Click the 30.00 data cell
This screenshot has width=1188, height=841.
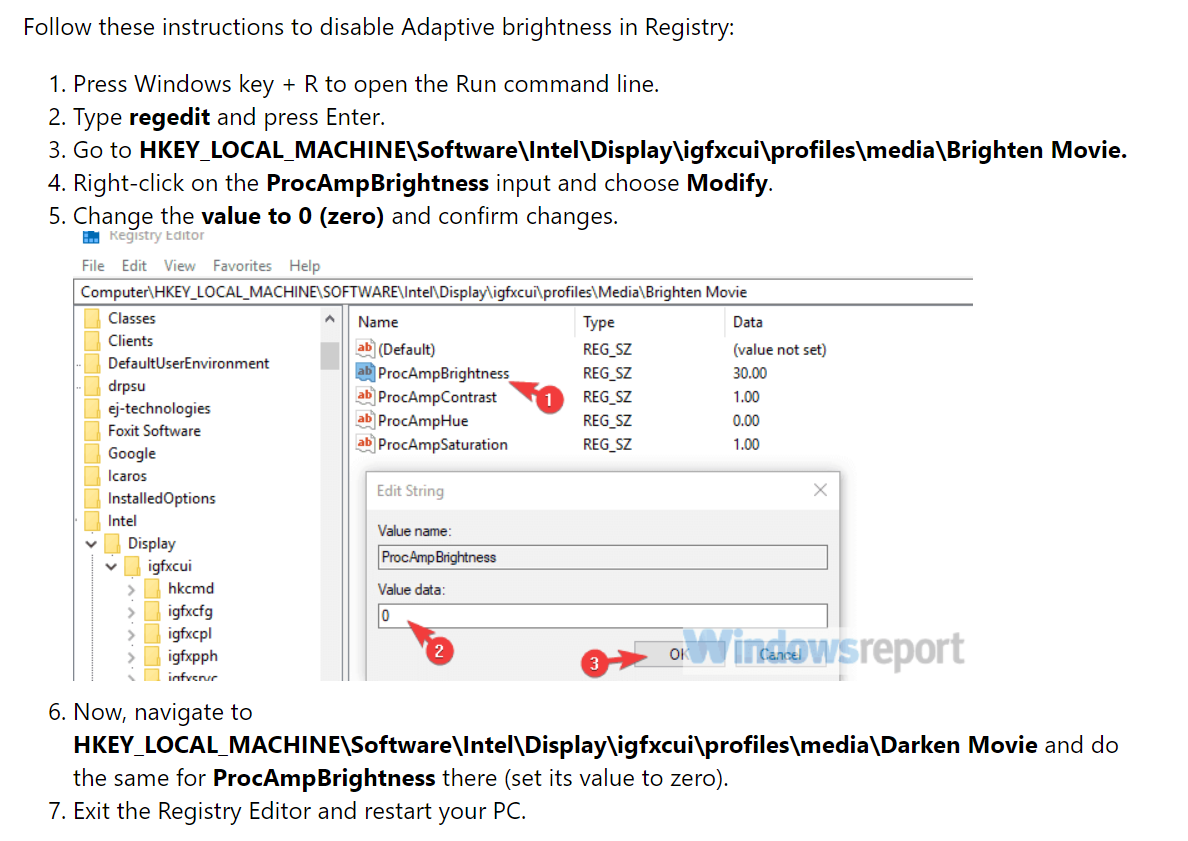(x=749, y=373)
